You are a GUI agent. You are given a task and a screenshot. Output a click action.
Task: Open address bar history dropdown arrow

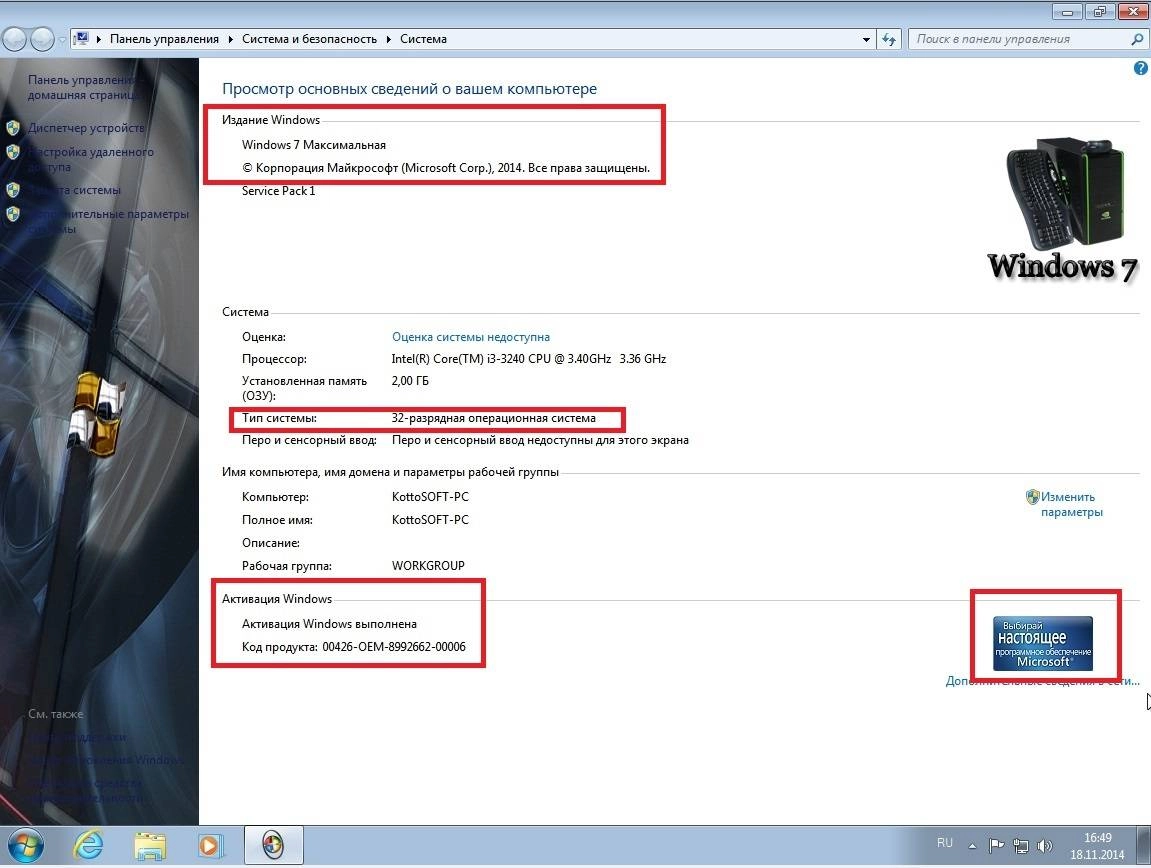pos(866,39)
